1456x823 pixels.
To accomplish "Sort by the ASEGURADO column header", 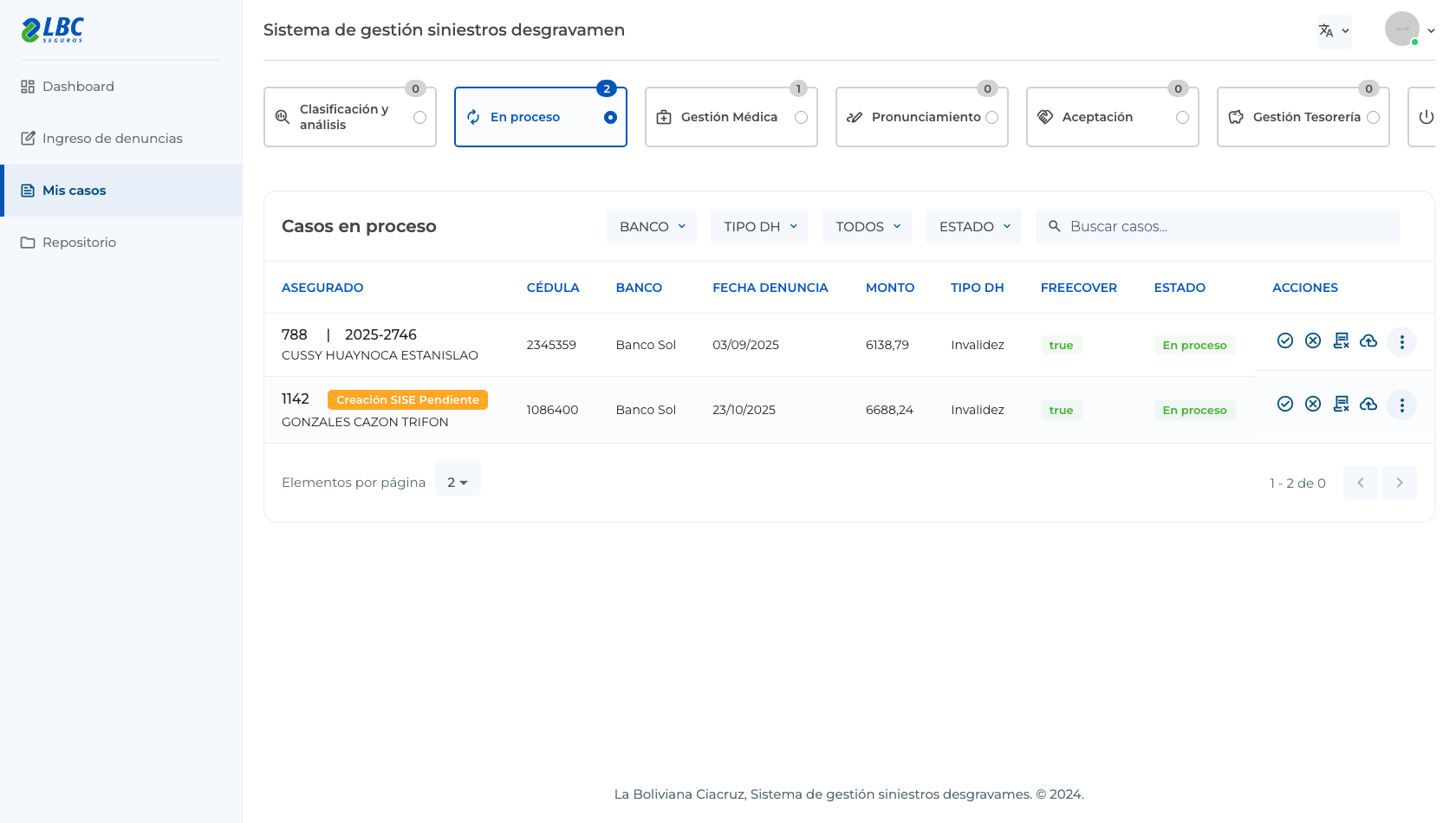I will pyautogui.click(x=322, y=288).
